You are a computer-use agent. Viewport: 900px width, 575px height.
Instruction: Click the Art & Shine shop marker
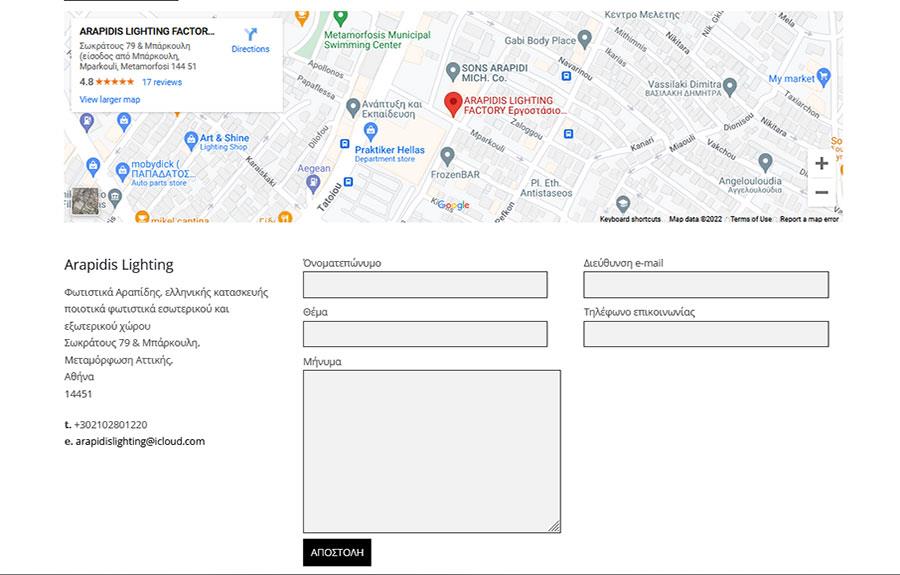(191, 141)
